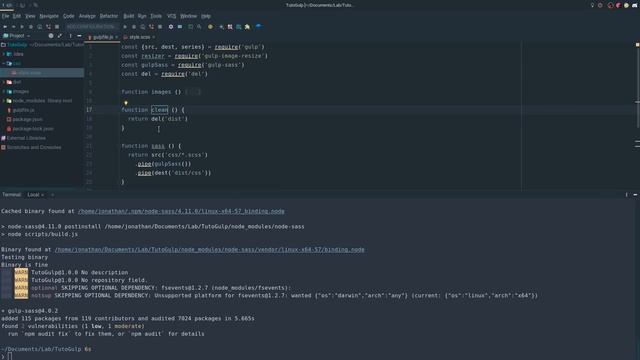
Task: Click the yellow round icon in main toolbar
Action: point(211,27)
